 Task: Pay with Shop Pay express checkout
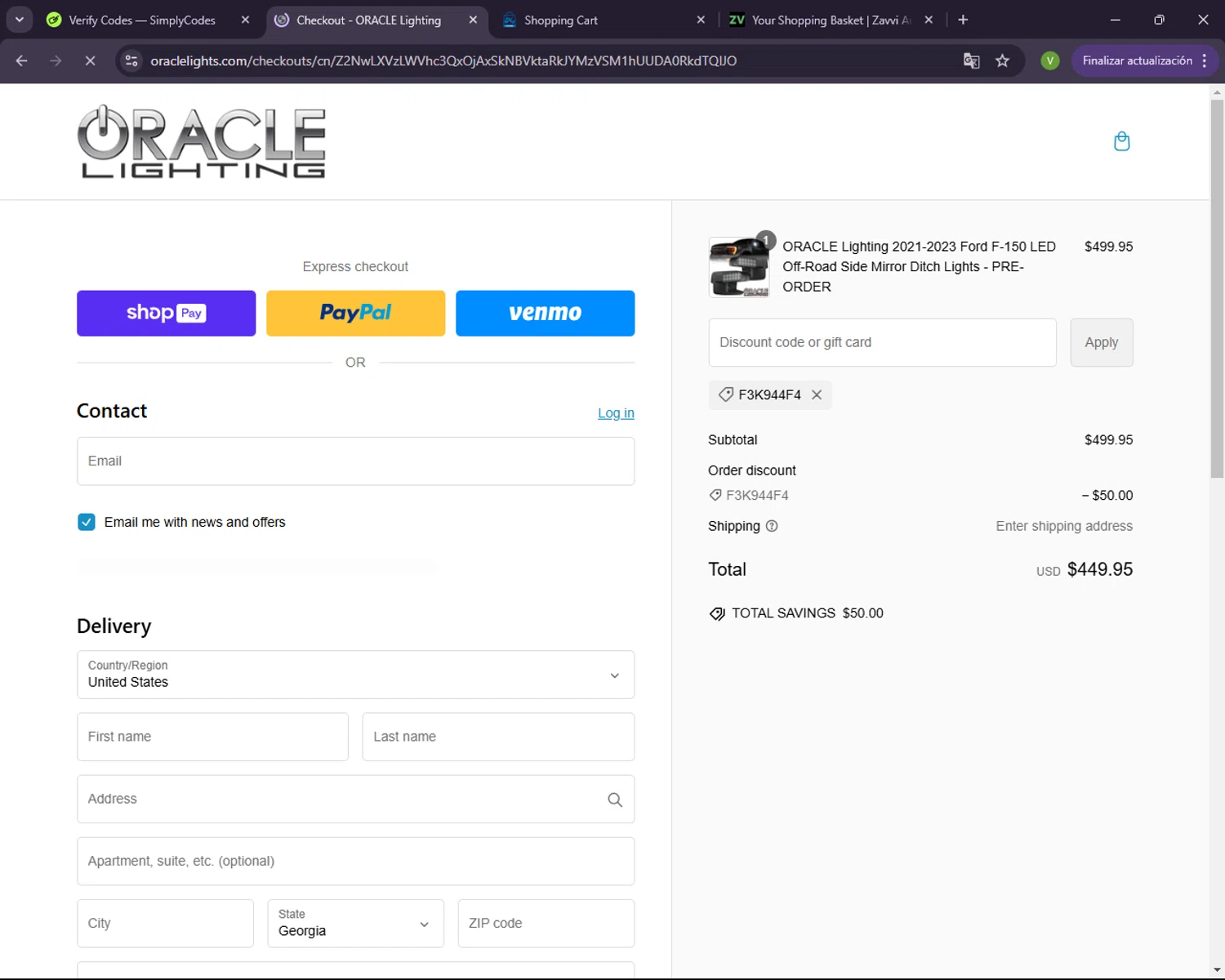(166, 313)
